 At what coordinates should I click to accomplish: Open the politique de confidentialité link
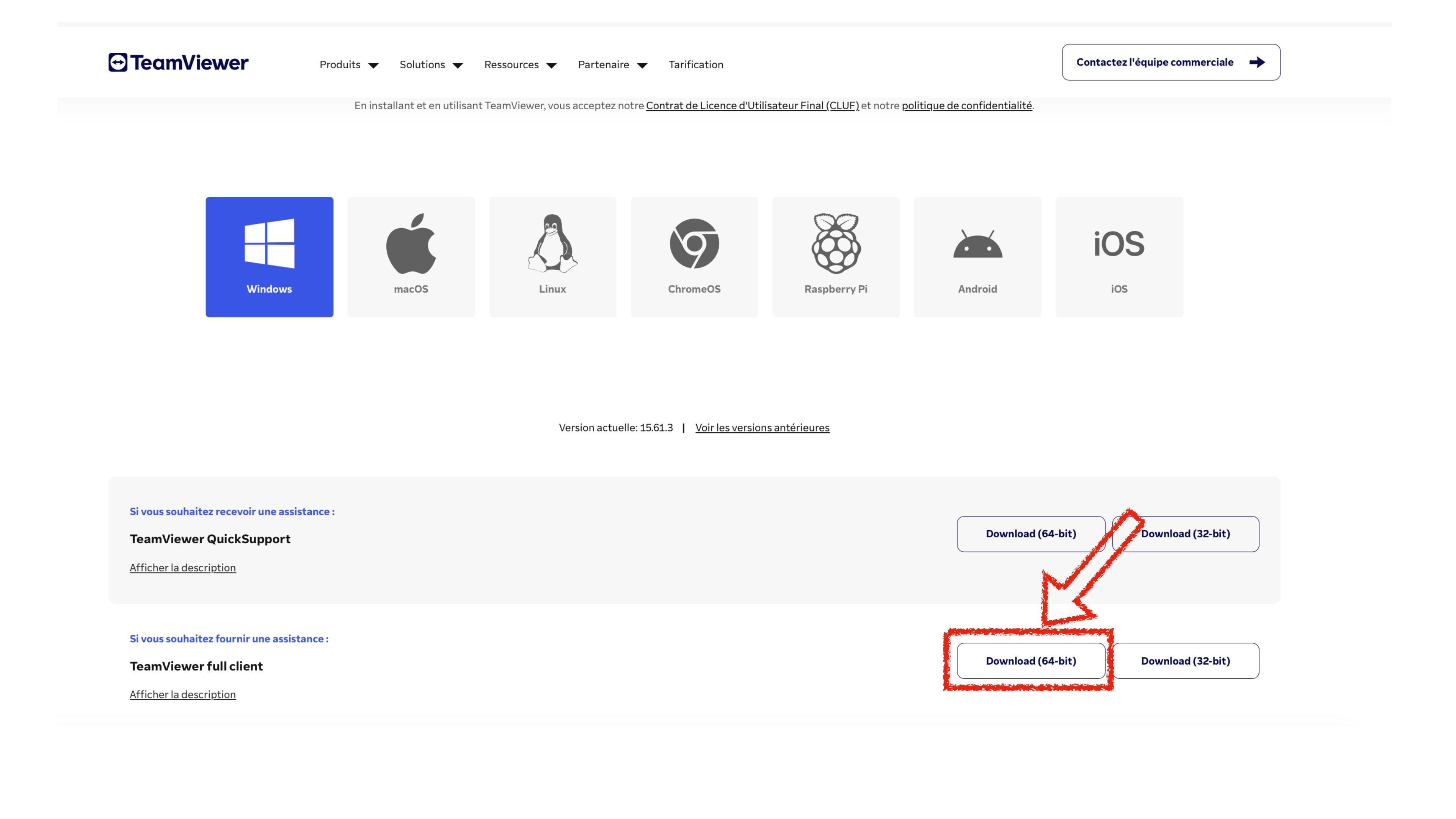966,105
